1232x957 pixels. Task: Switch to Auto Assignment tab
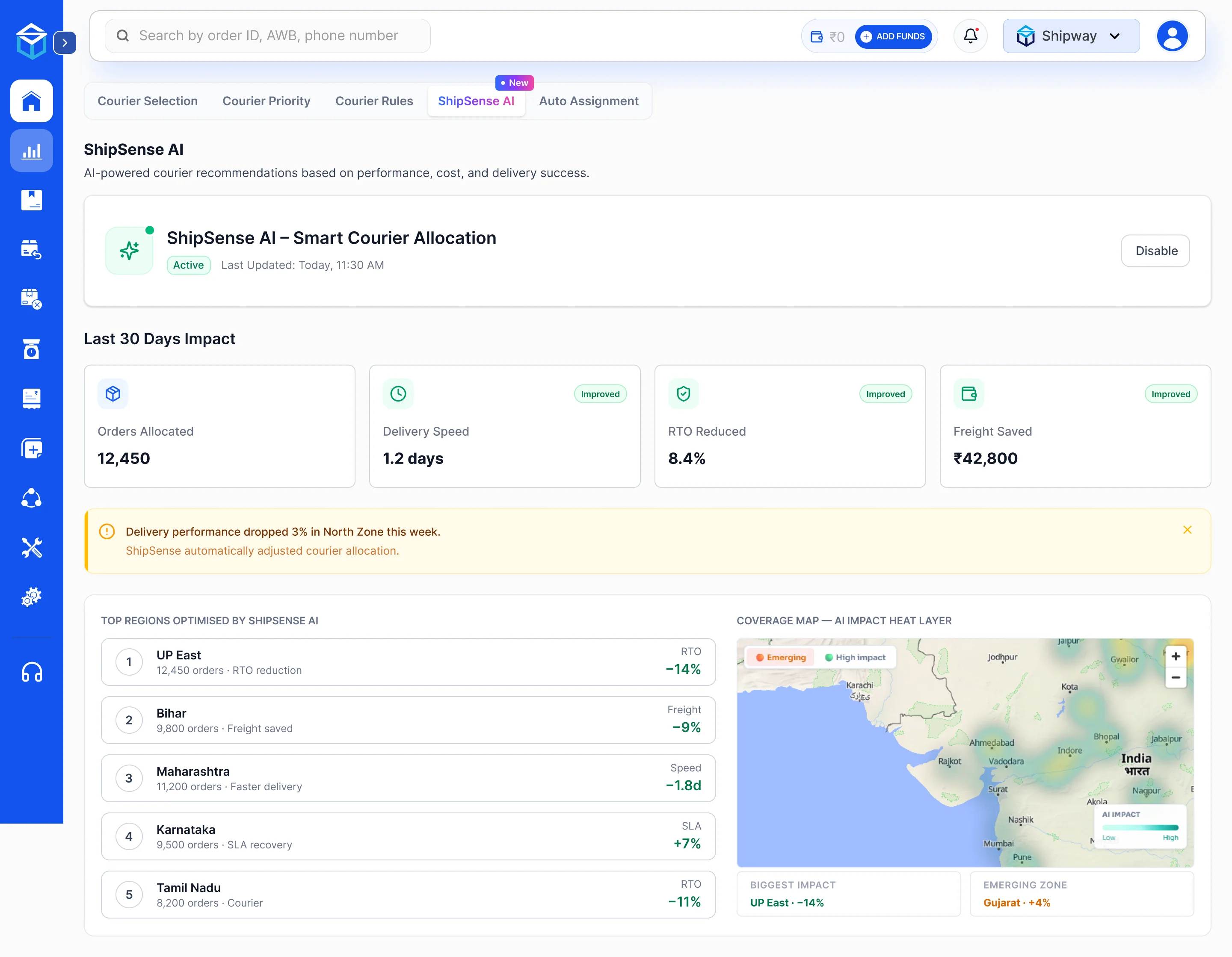tap(588, 101)
